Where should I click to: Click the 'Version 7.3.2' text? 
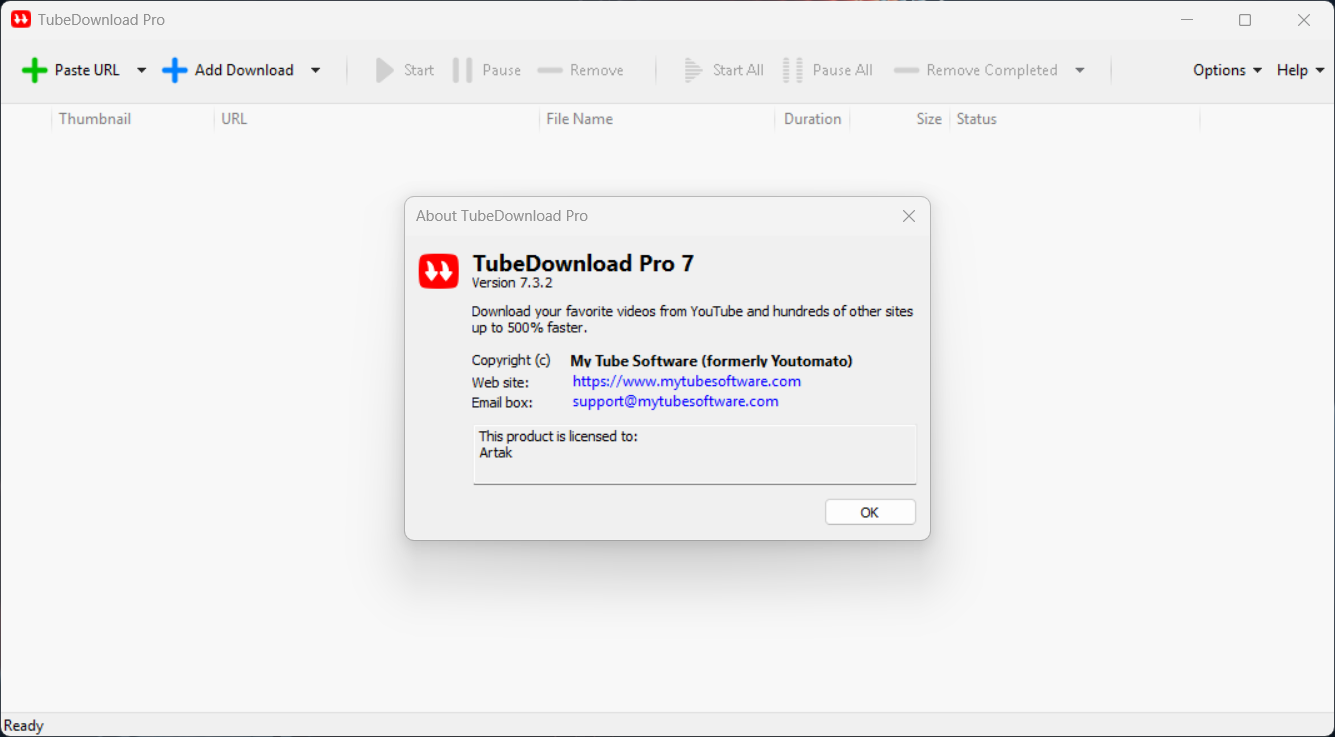[512, 283]
